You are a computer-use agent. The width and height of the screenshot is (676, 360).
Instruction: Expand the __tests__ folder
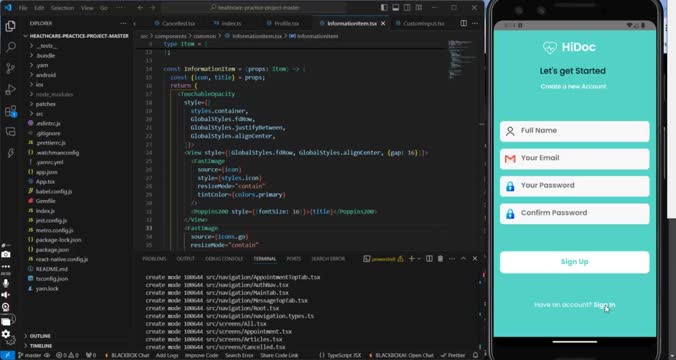(x=47, y=46)
